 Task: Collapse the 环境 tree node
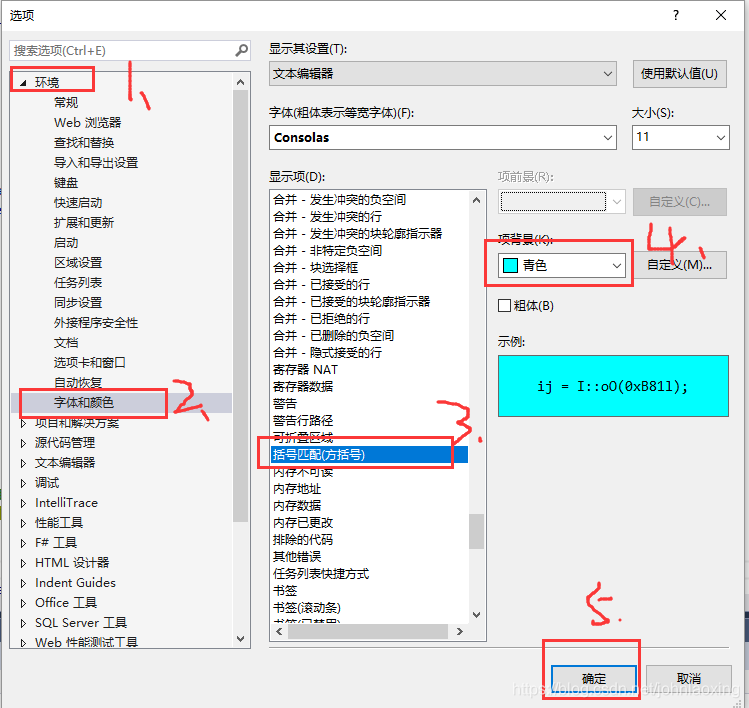[x=23, y=83]
